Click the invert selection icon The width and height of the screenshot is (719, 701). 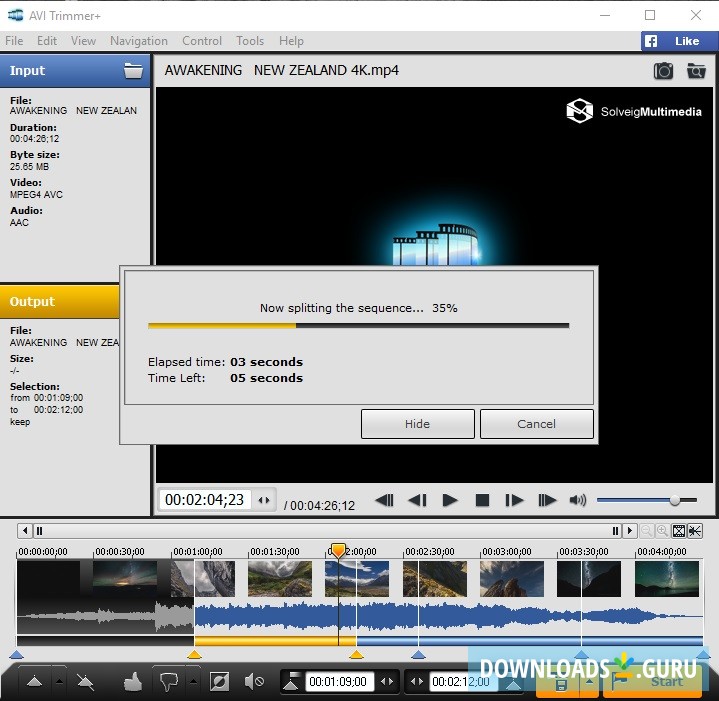coord(220,682)
